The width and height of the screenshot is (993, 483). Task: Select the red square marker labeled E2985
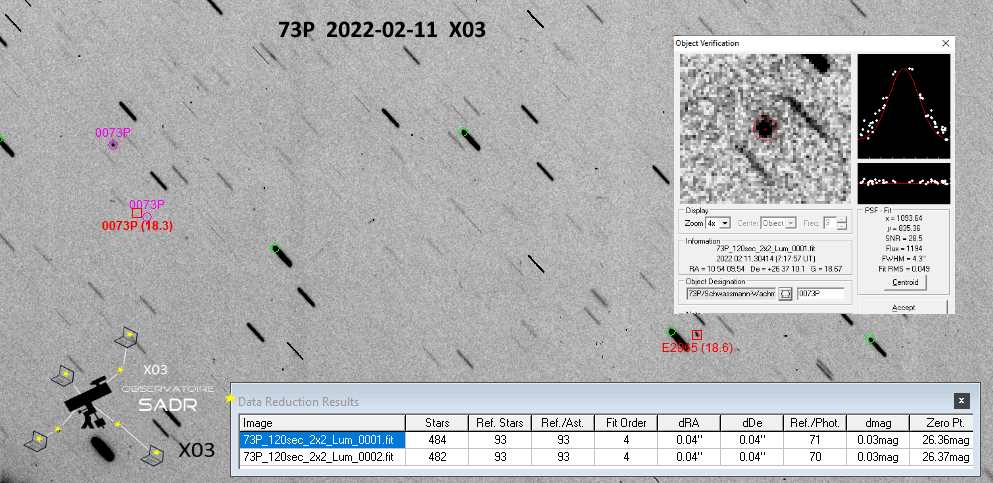[697, 334]
